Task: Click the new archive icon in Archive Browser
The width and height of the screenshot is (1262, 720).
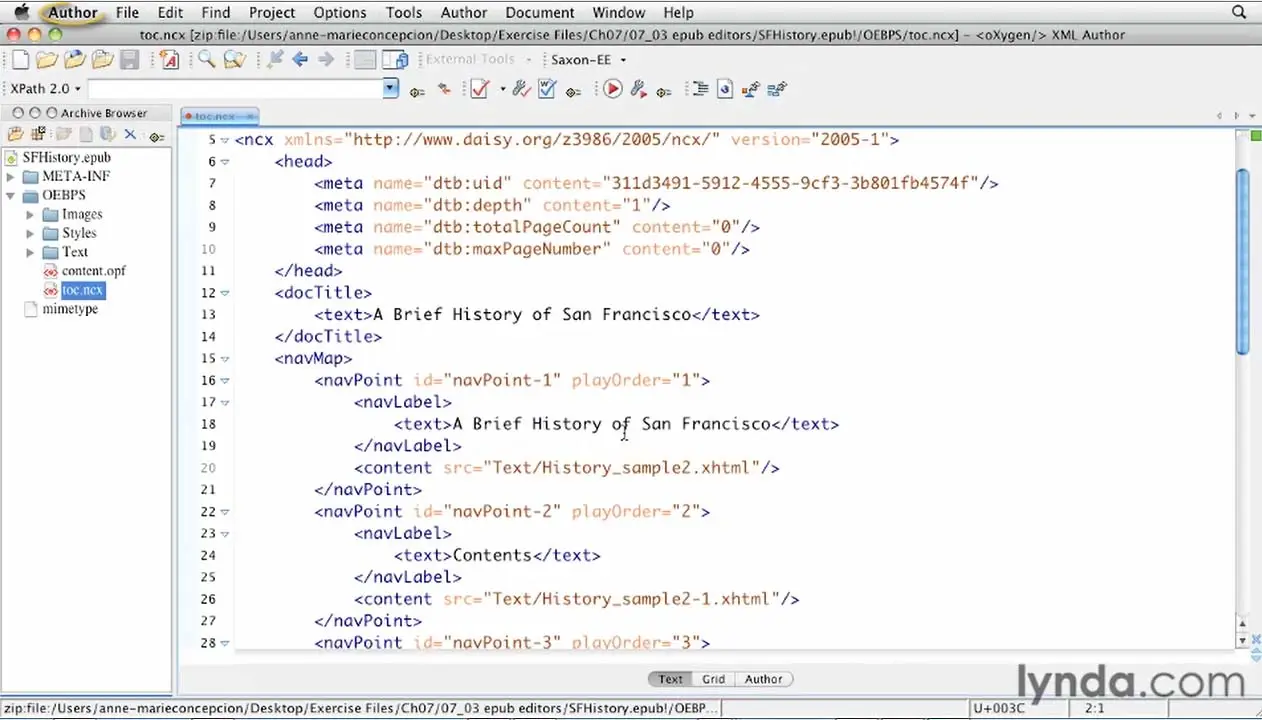Action: [38, 134]
